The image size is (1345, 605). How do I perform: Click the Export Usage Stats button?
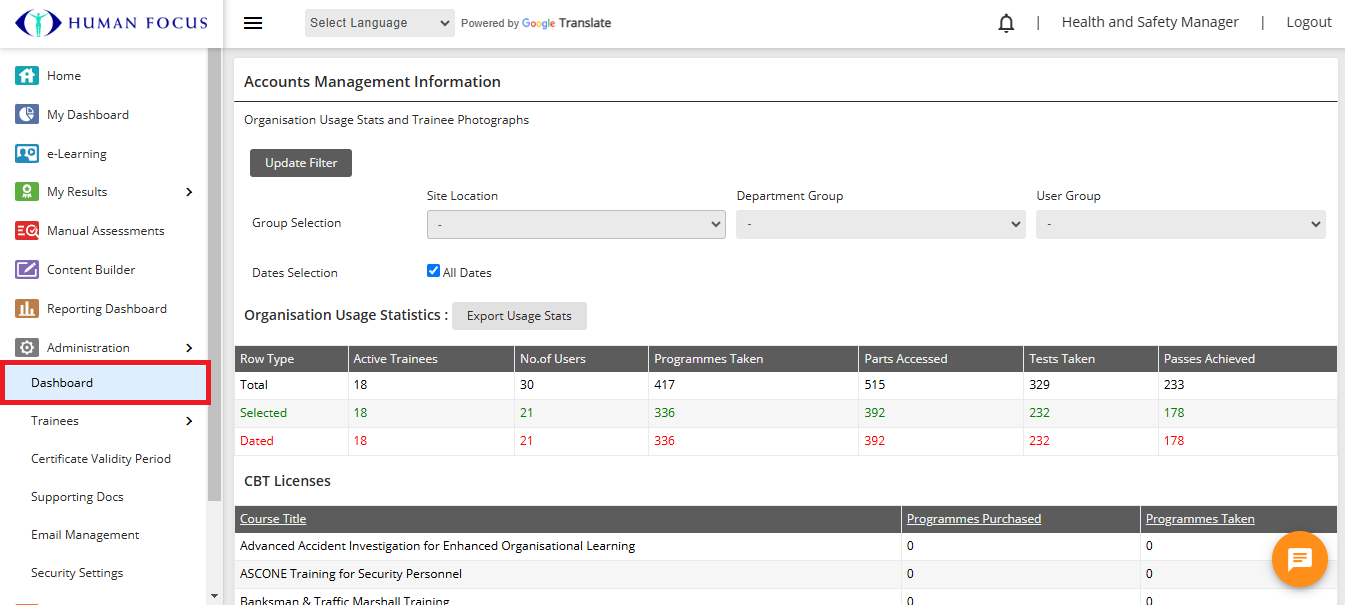(519, 316)
